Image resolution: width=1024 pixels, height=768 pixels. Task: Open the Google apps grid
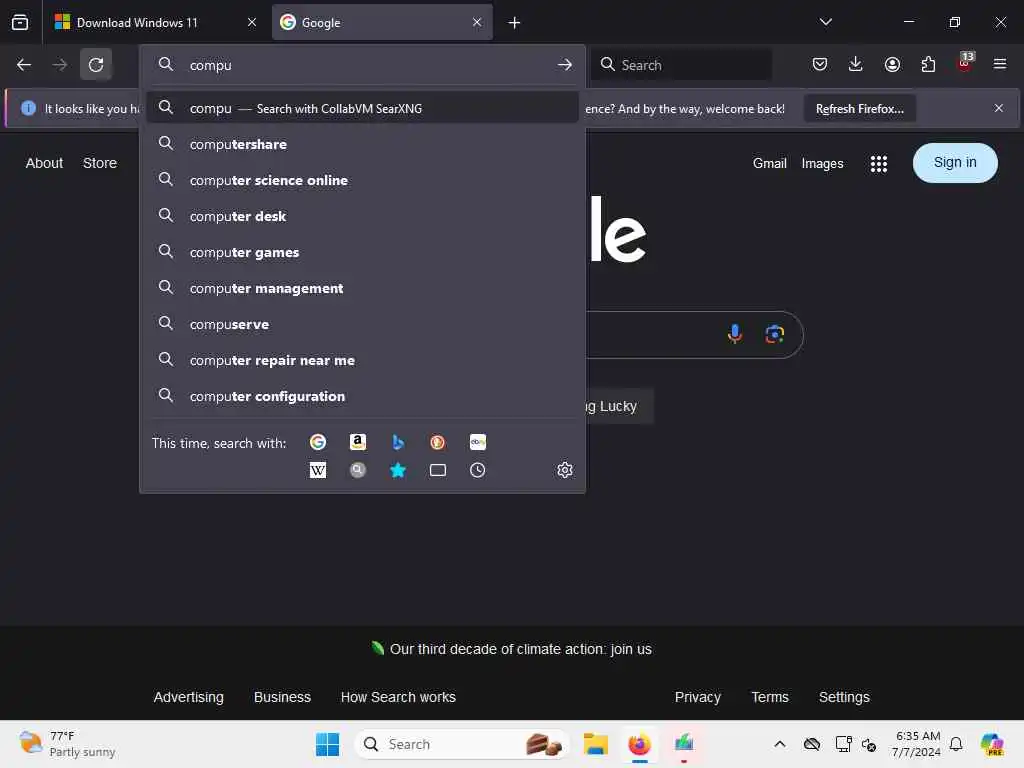(878, 163)
